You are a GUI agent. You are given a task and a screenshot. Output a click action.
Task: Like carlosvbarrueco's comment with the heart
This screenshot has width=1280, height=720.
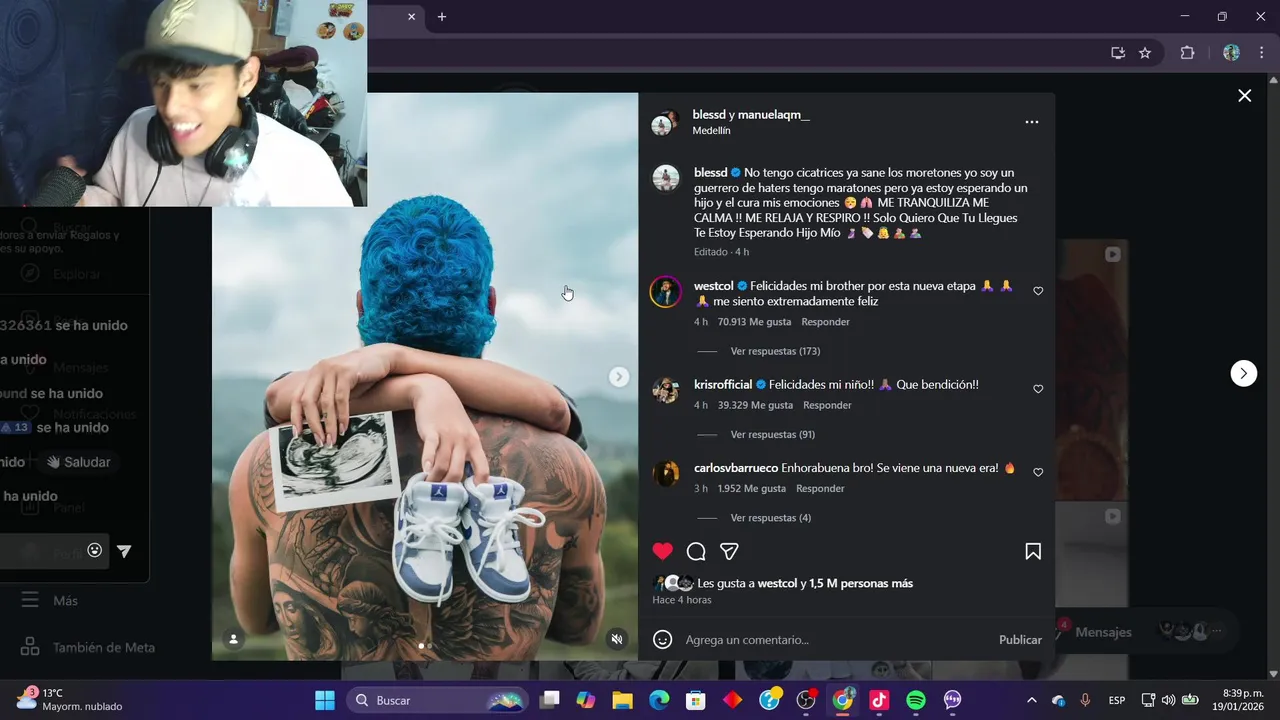(1038, 472)
